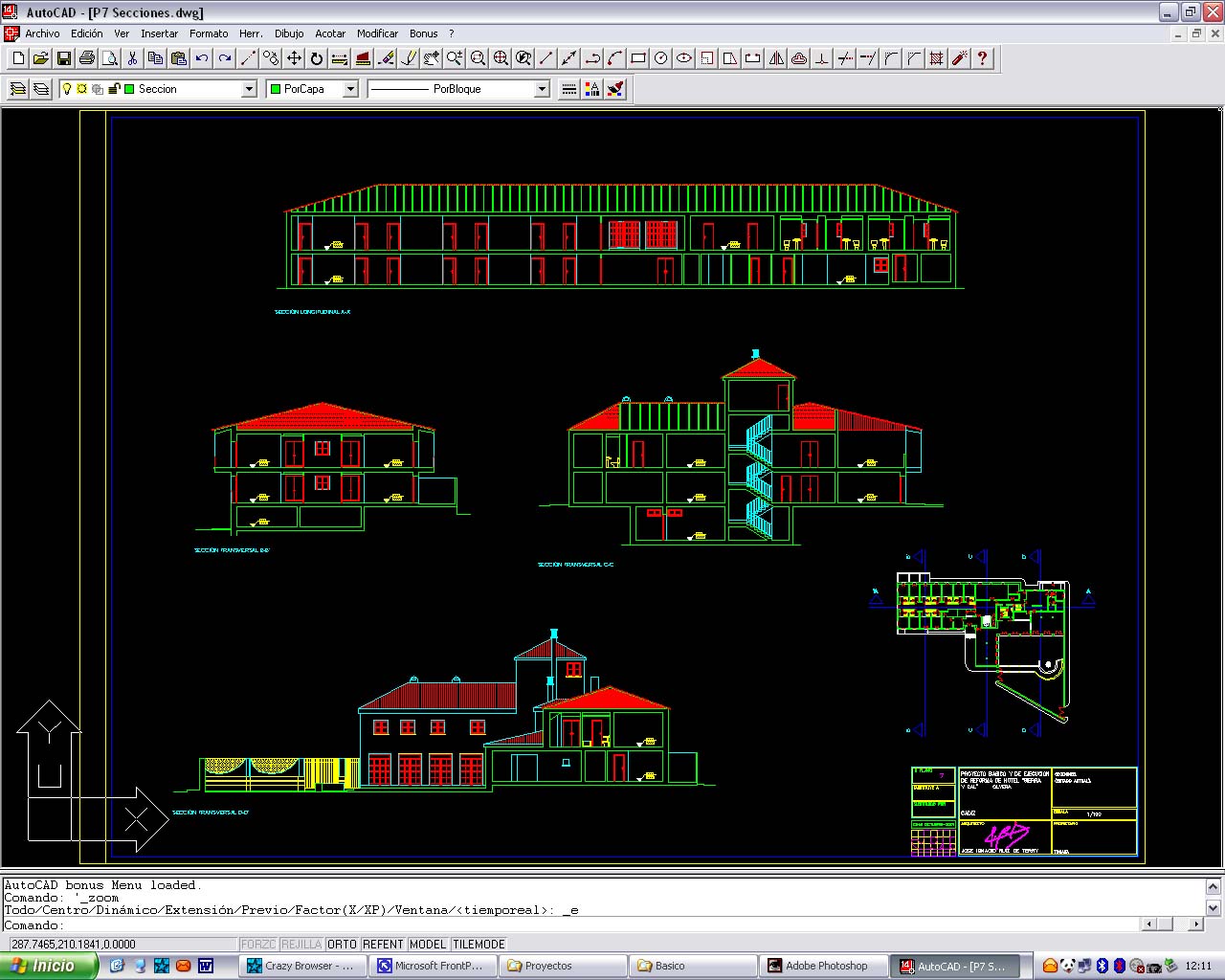Click the Inicio start button
Viewport: 1225px width, 980px height.
(48, 966)
